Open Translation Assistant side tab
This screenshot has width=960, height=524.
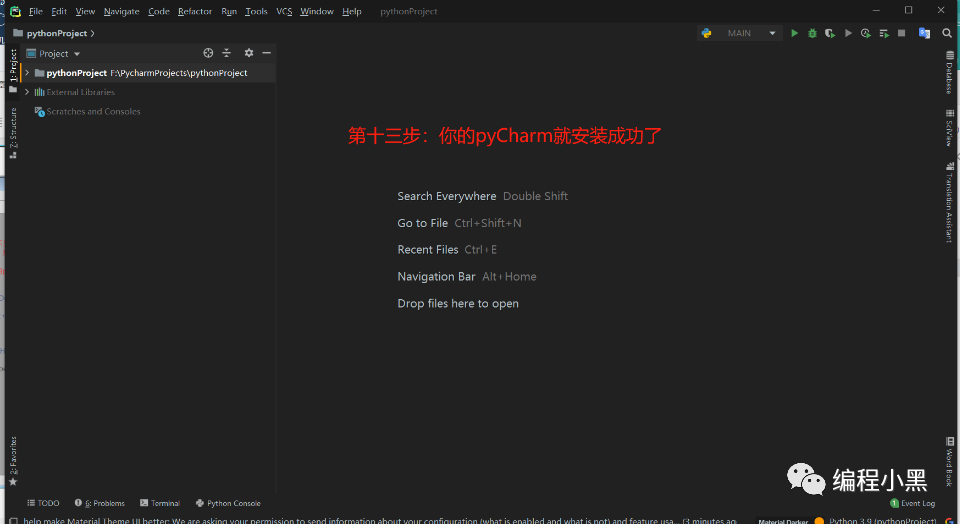coord(950,203)
